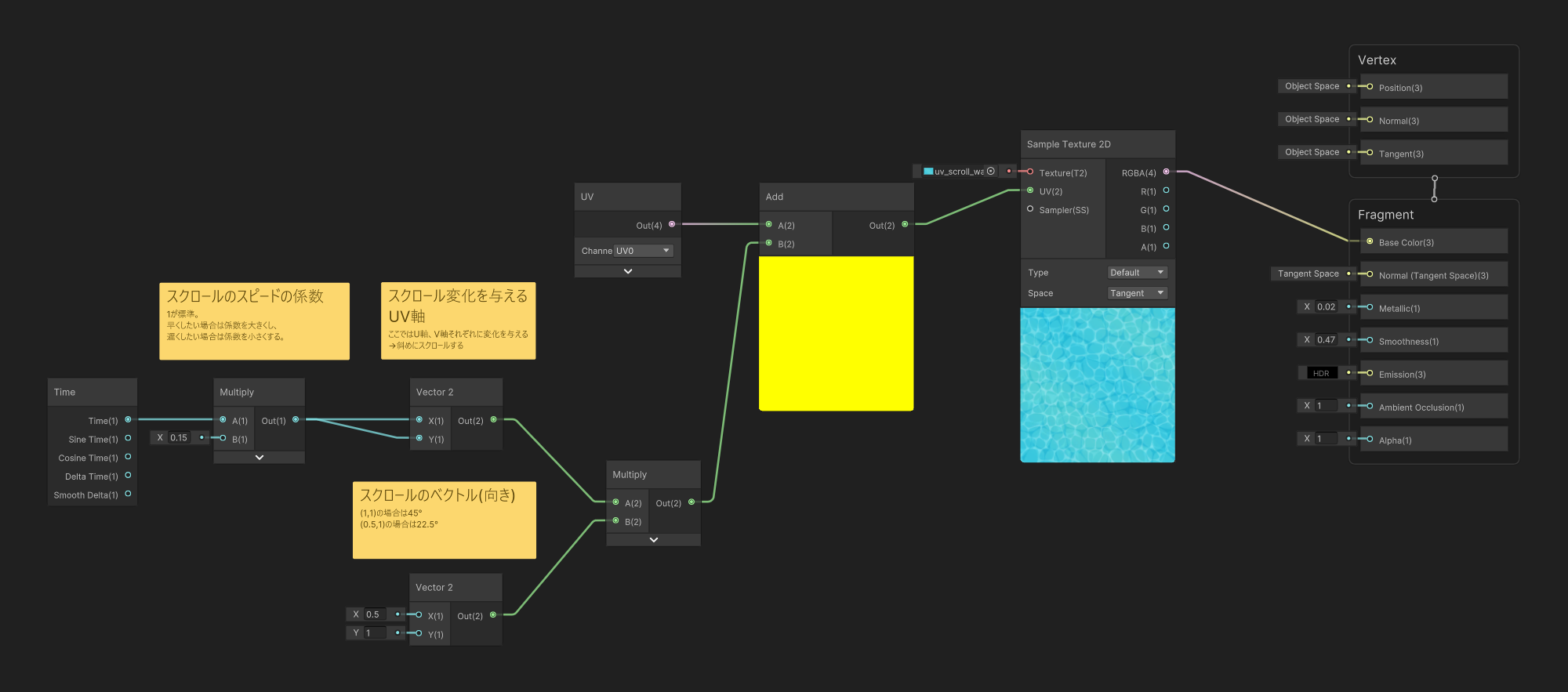
Task: Click the Sample Texture 2D RGBA(4) port
Action: click(1166, 172)
